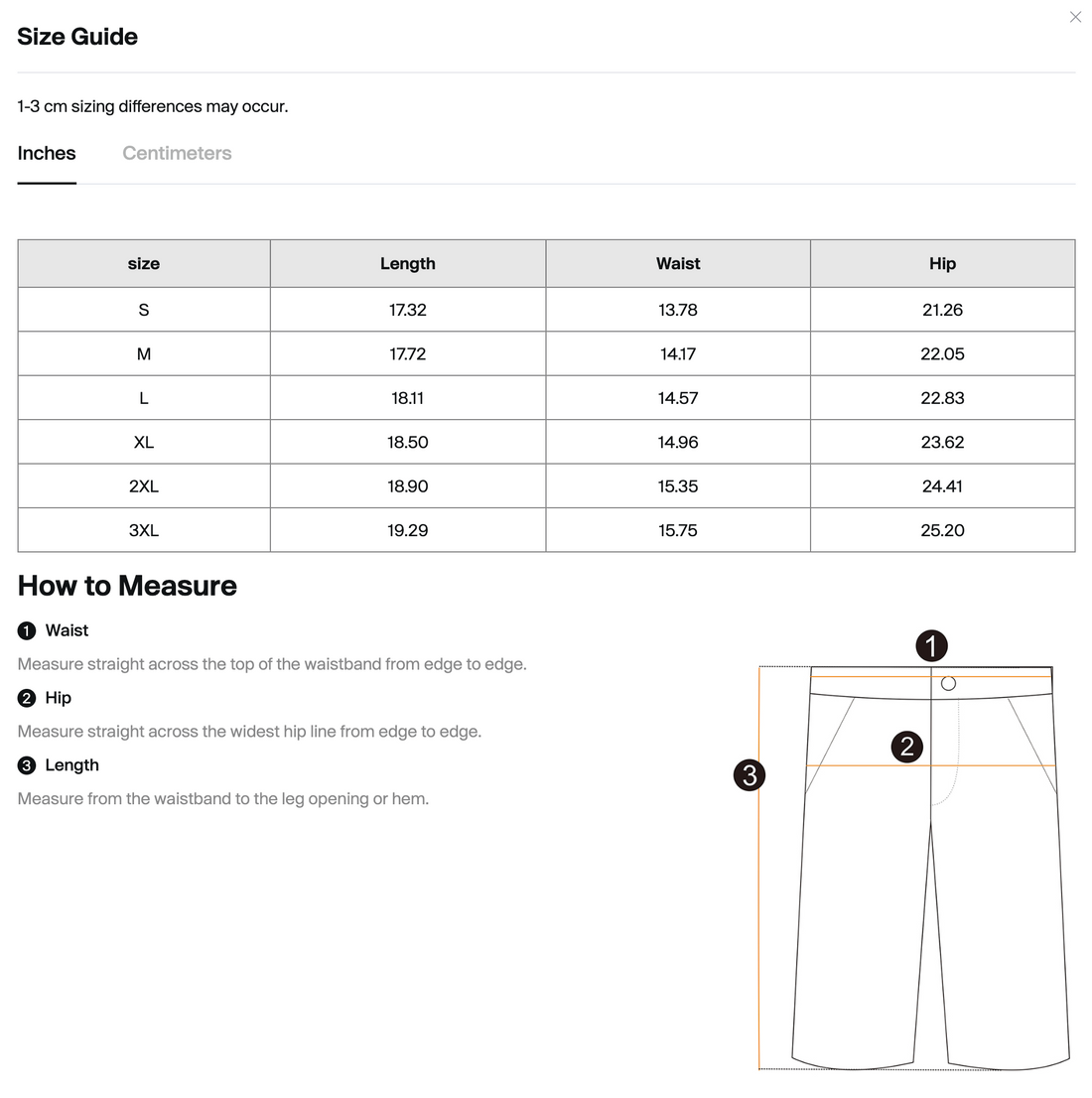Image resolution: width=1092 pixels, height=1098 pixels.
Task: Click the close X icon of the Size Guide
Action: [1075, 17]
